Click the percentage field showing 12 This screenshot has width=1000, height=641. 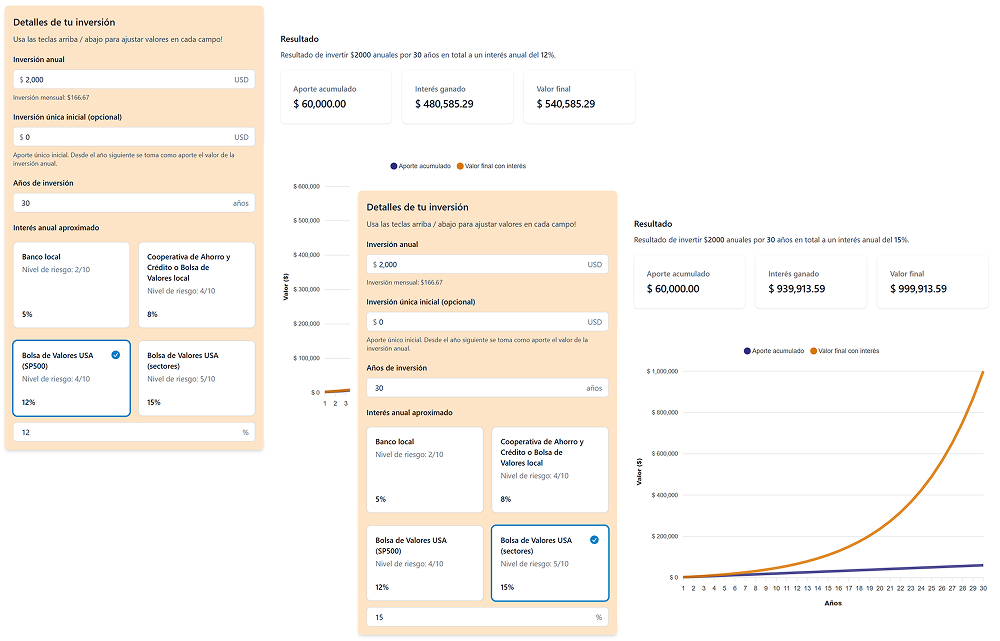133,431
